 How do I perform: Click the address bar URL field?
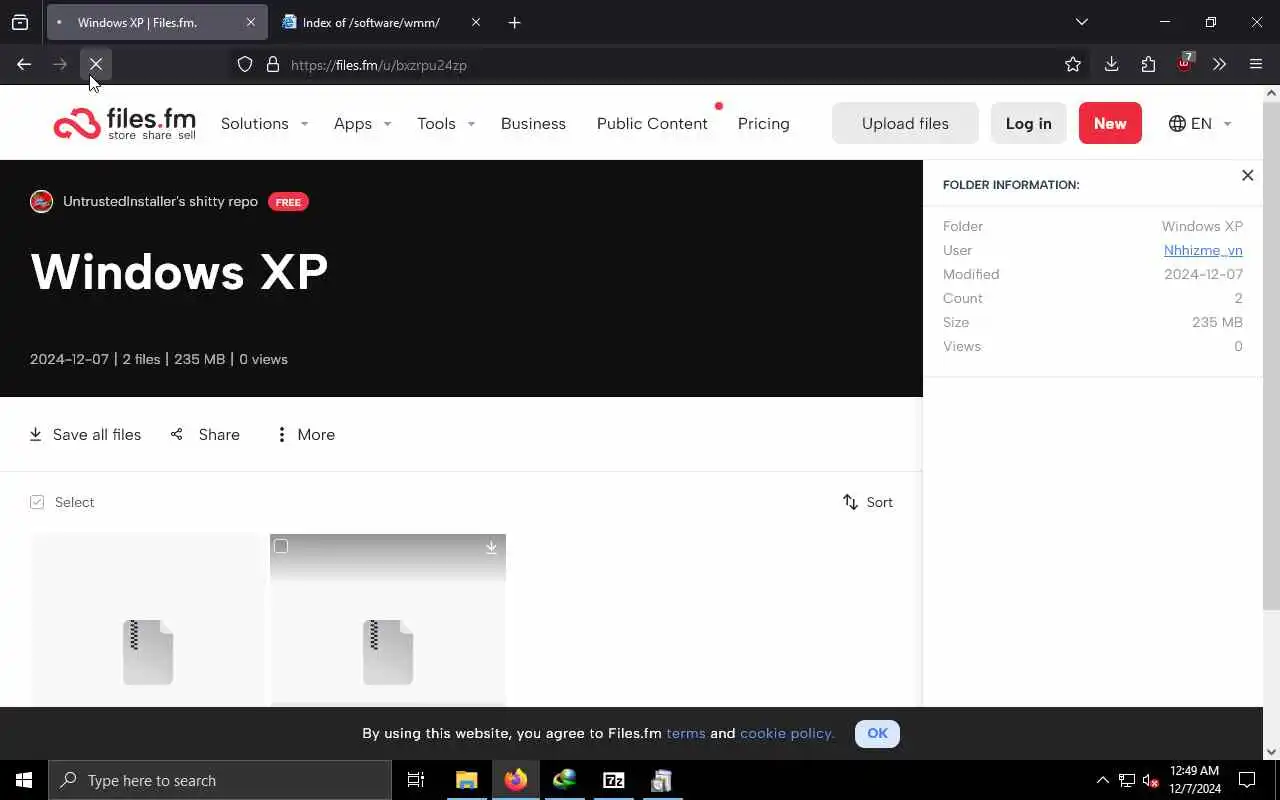point(660,65)
